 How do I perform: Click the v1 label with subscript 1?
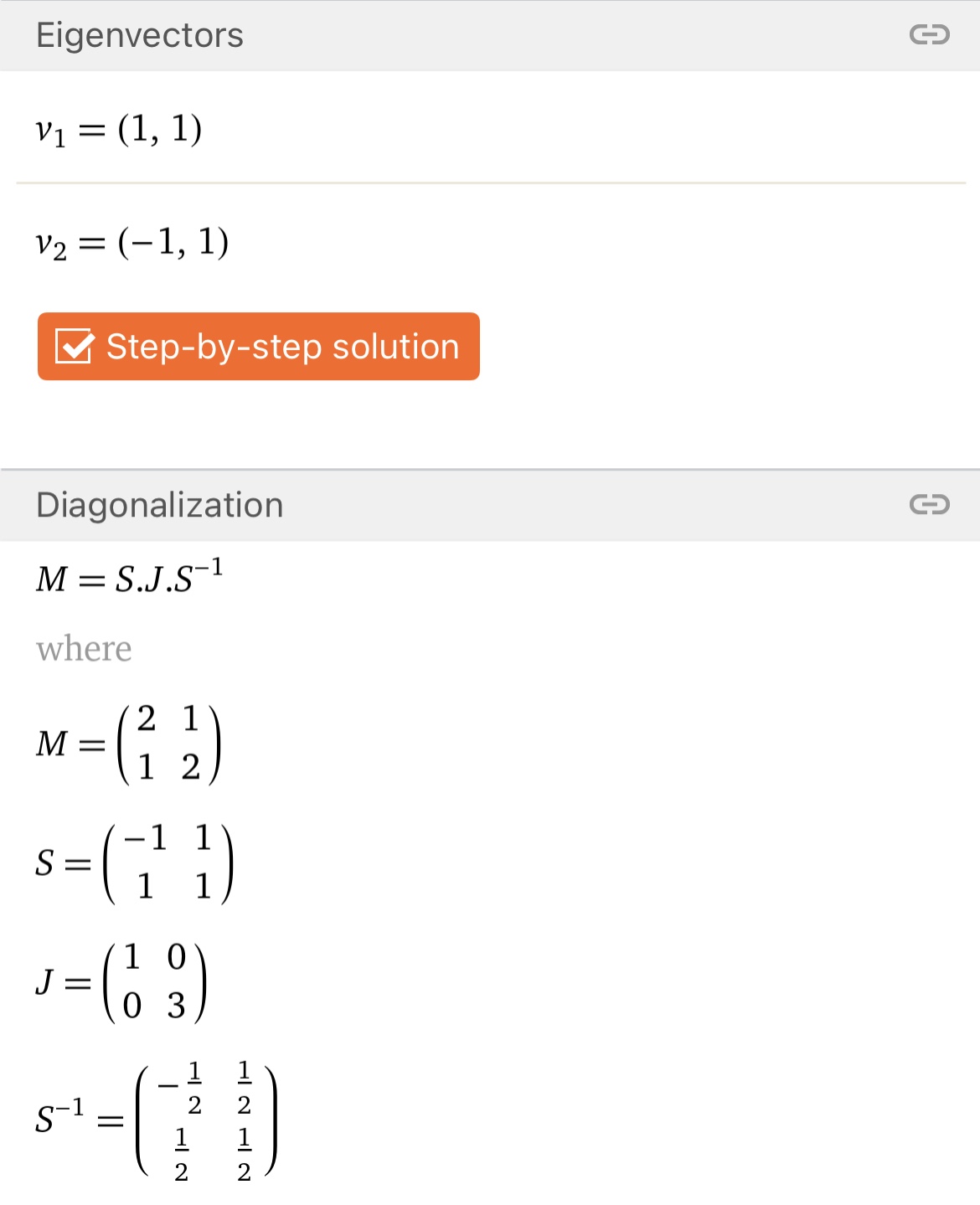coord(50,131)
